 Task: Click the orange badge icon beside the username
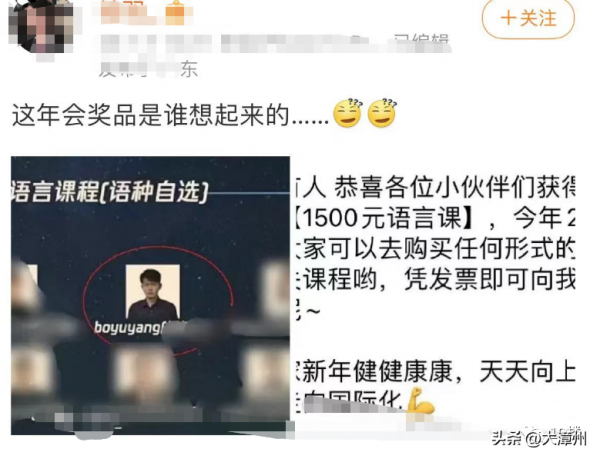(x=175, y=13)
